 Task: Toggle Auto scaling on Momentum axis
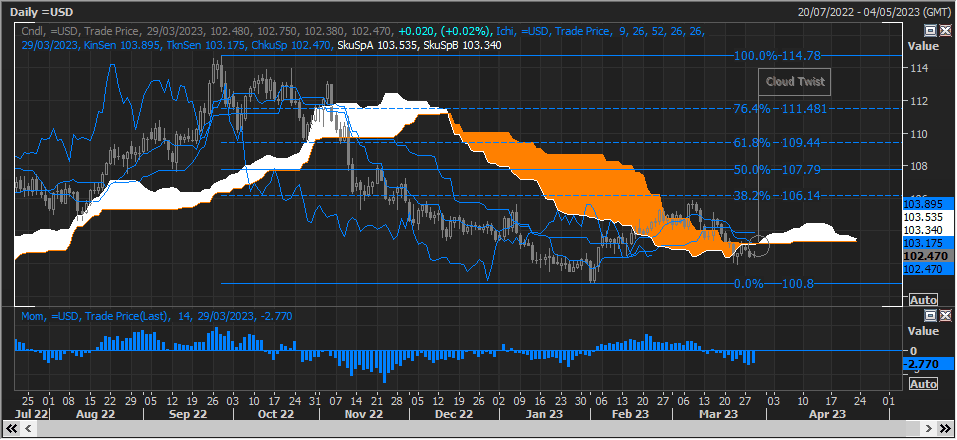[x=923, y=384]
